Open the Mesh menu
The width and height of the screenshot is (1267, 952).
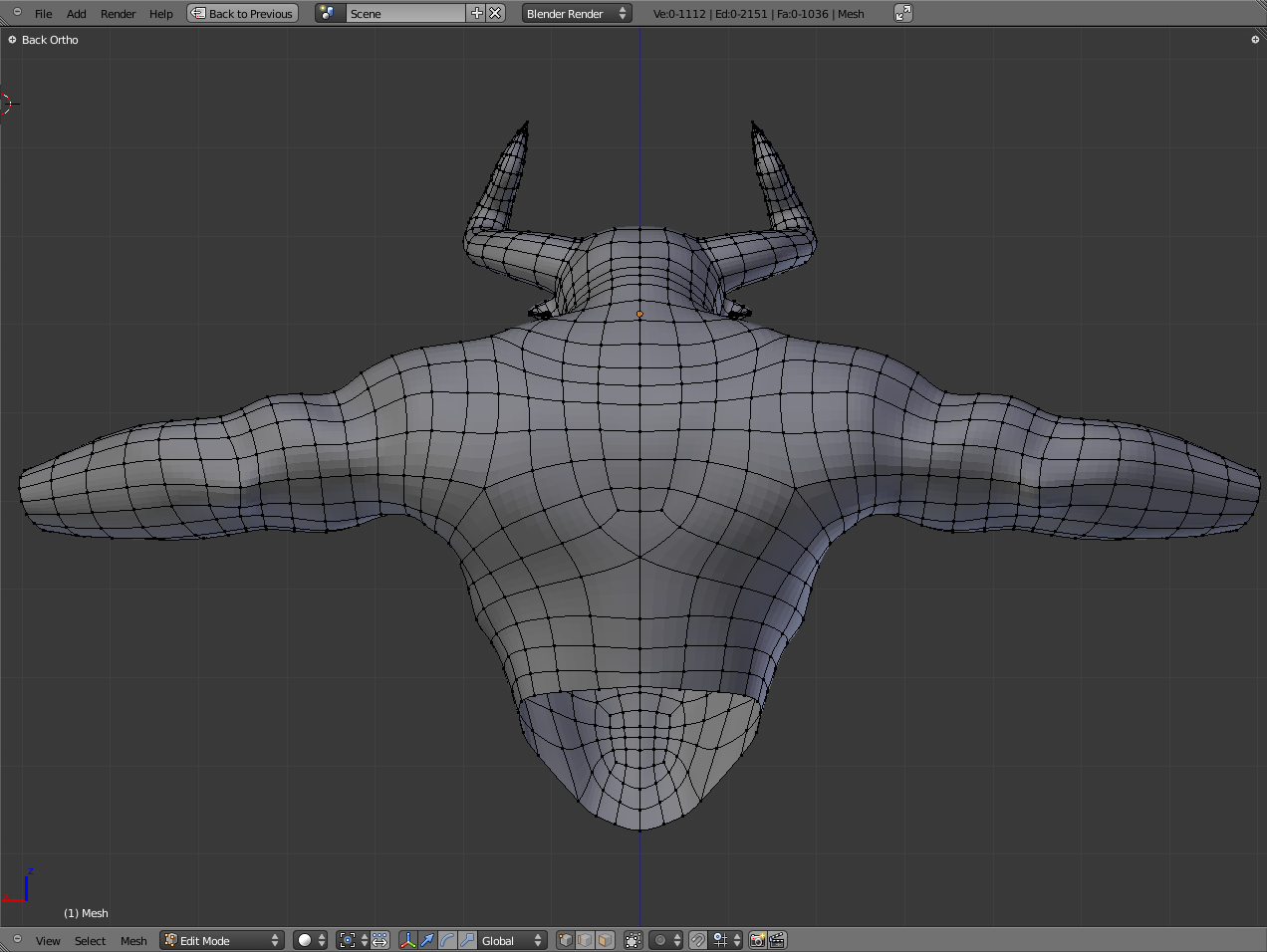click(133, 941)
